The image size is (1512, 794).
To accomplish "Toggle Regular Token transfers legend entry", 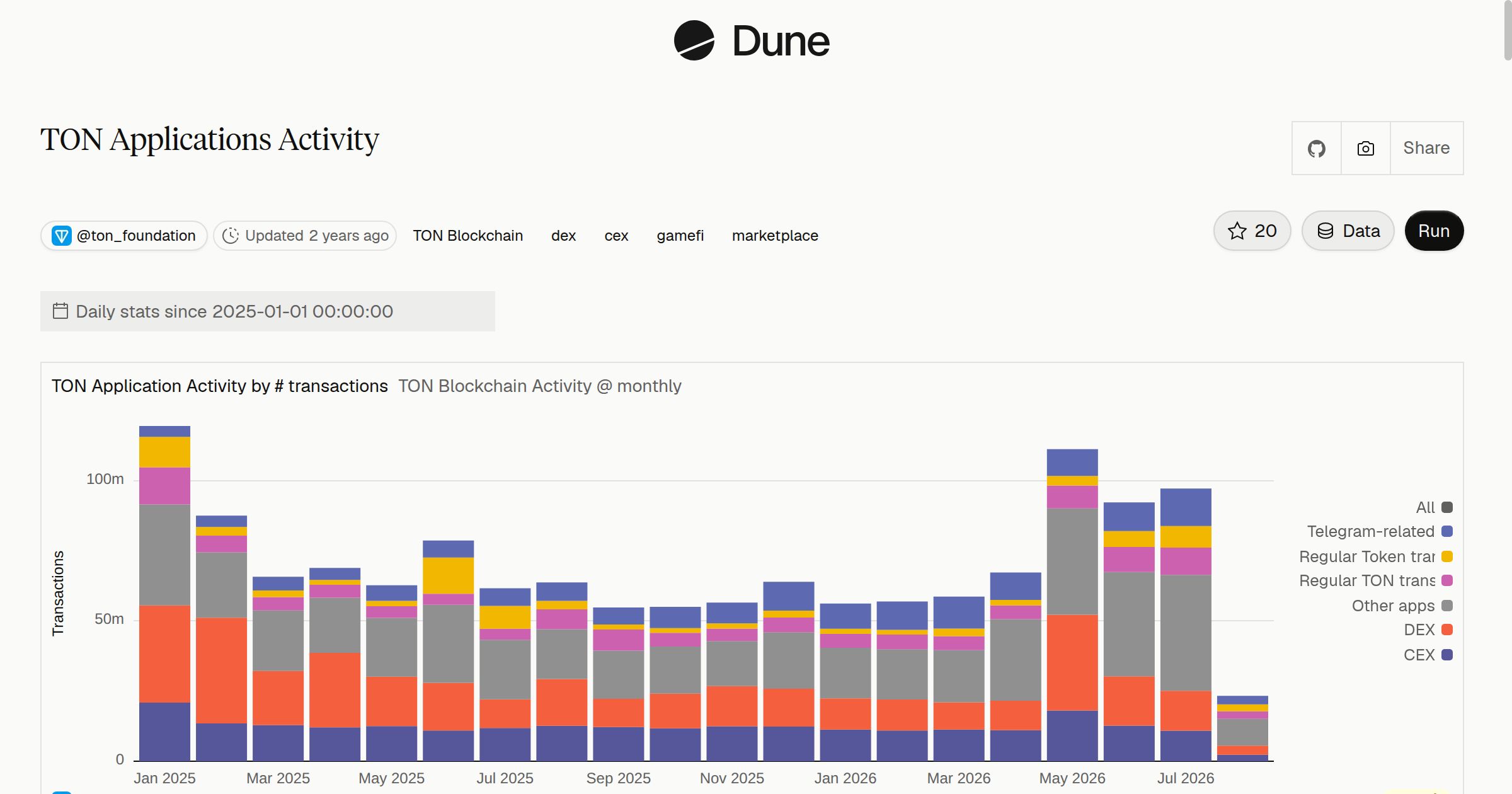I will (1376, 556).
